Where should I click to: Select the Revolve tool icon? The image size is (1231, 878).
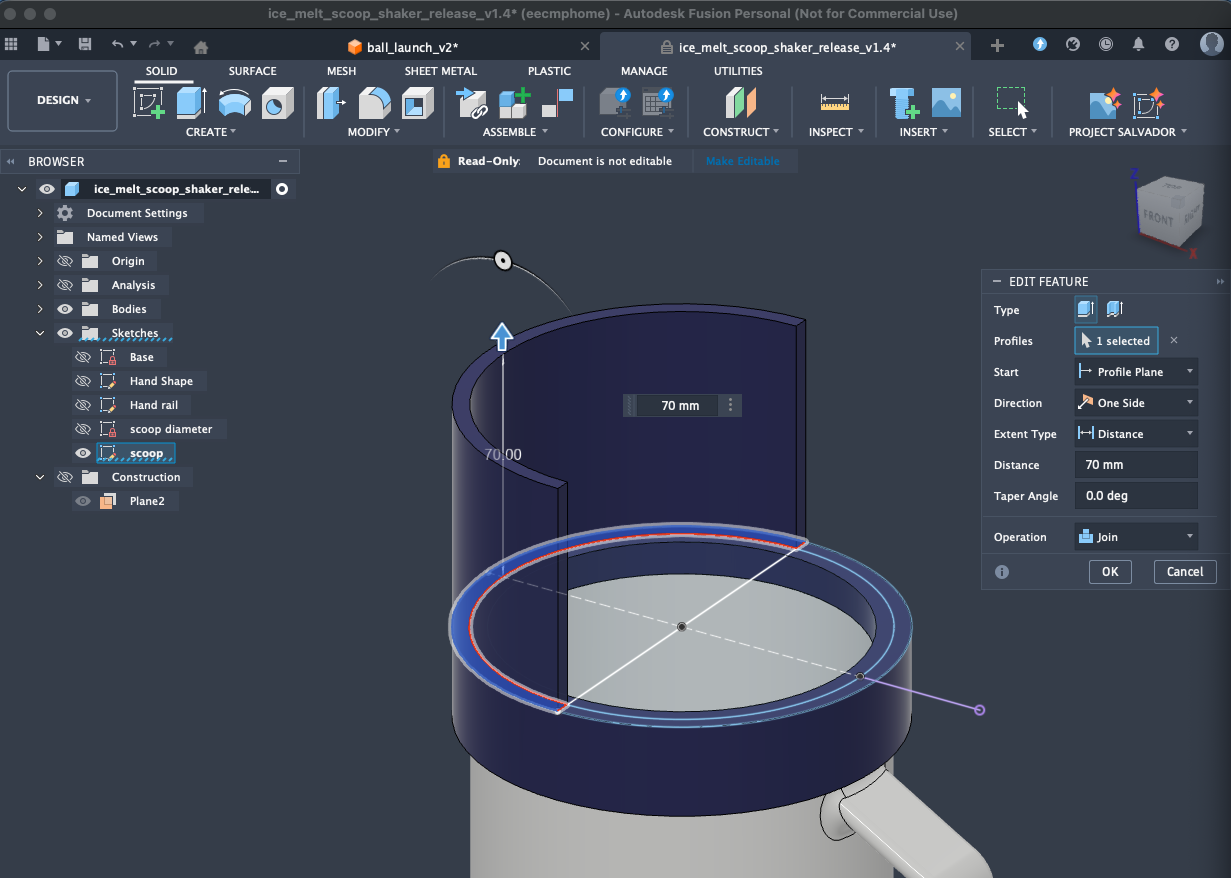pyautogui.click(x=234, y=102)
